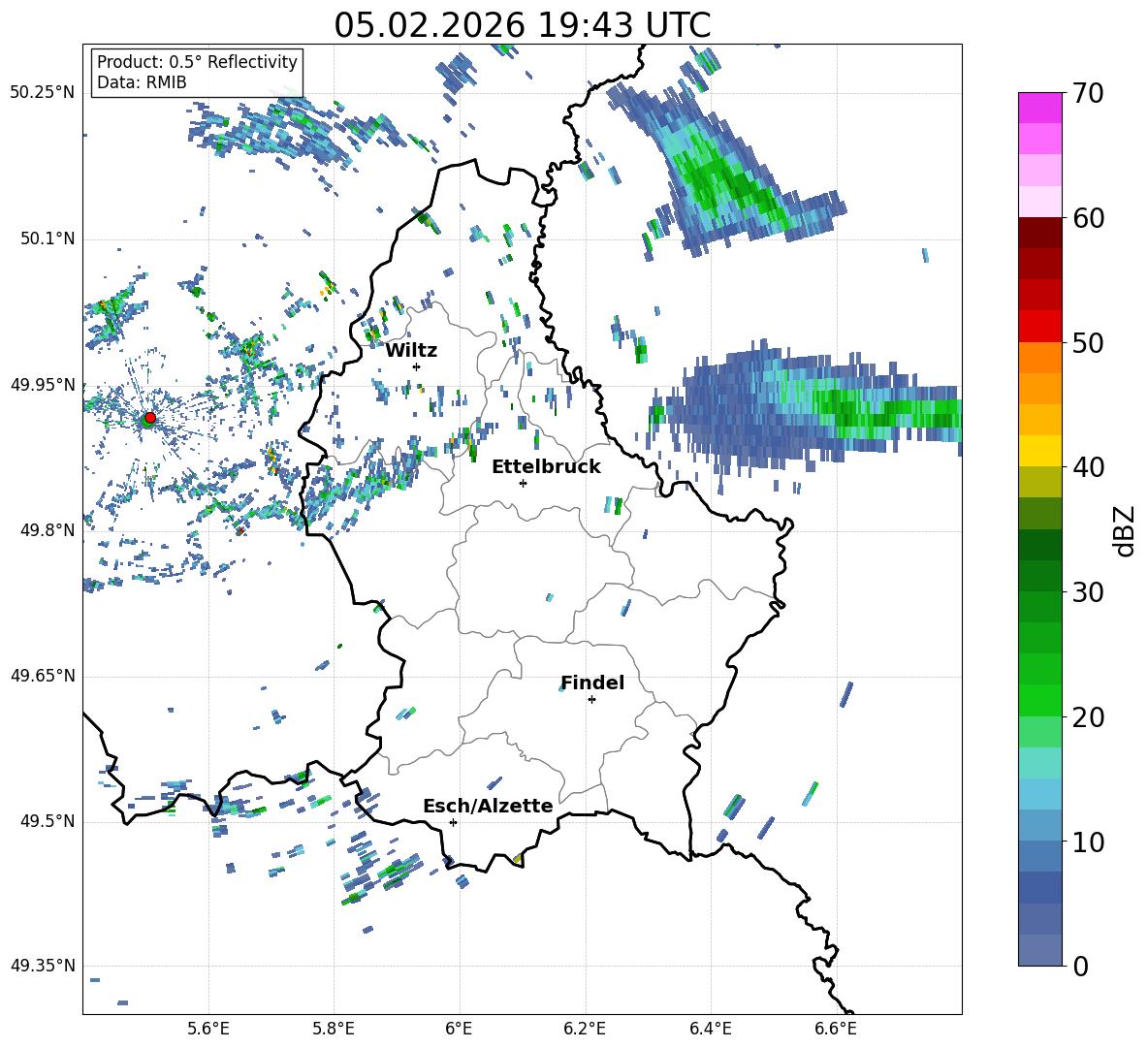Click the magenta top colorbar segment
Viewport: 1148px width, 1048px height.
[1039, 108]
